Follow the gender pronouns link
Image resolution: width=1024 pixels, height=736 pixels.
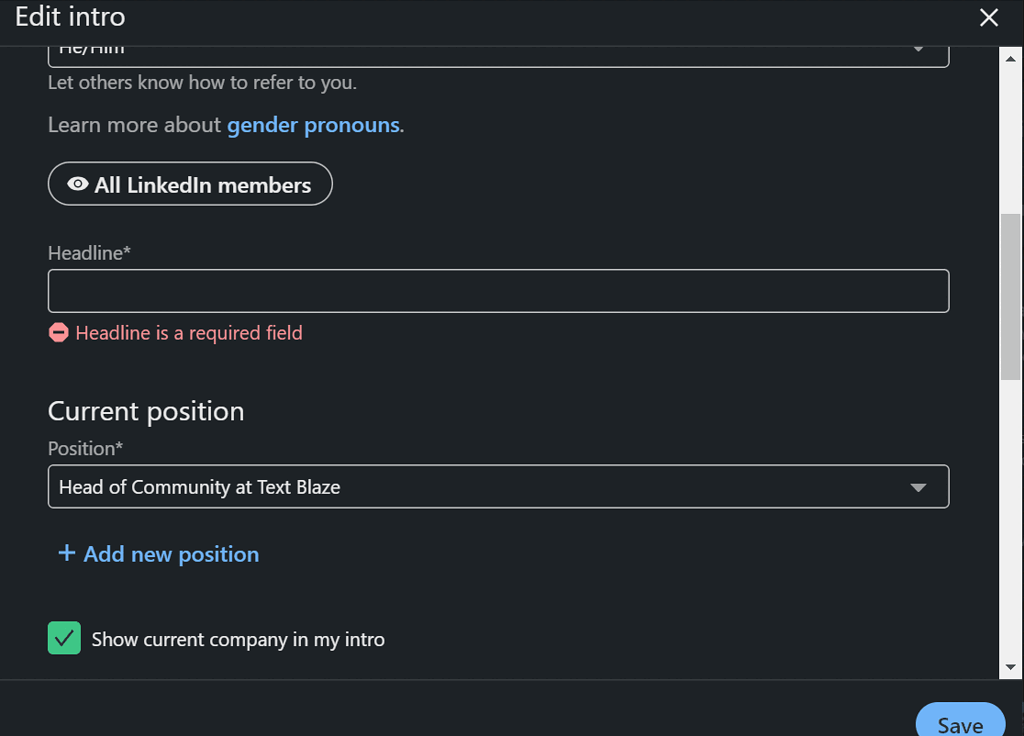click(x=313, y=126)
